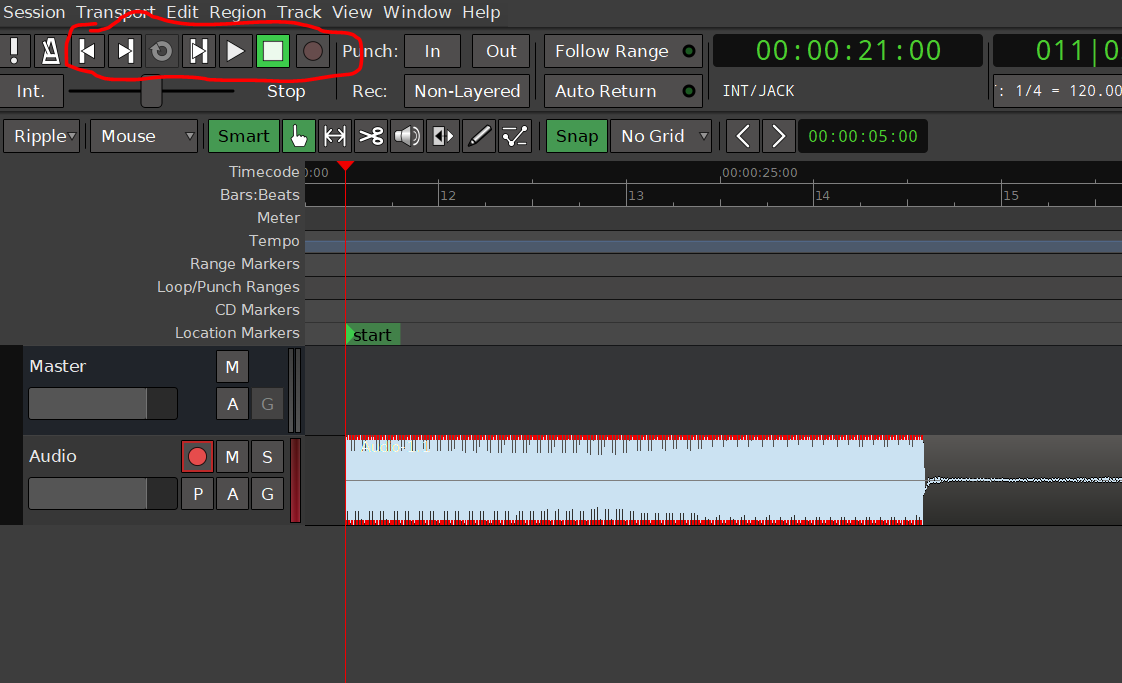The height and width of the screenshot is (683, 1122).
Task: Click the shuttle speed slider handle
Action: 151,91
